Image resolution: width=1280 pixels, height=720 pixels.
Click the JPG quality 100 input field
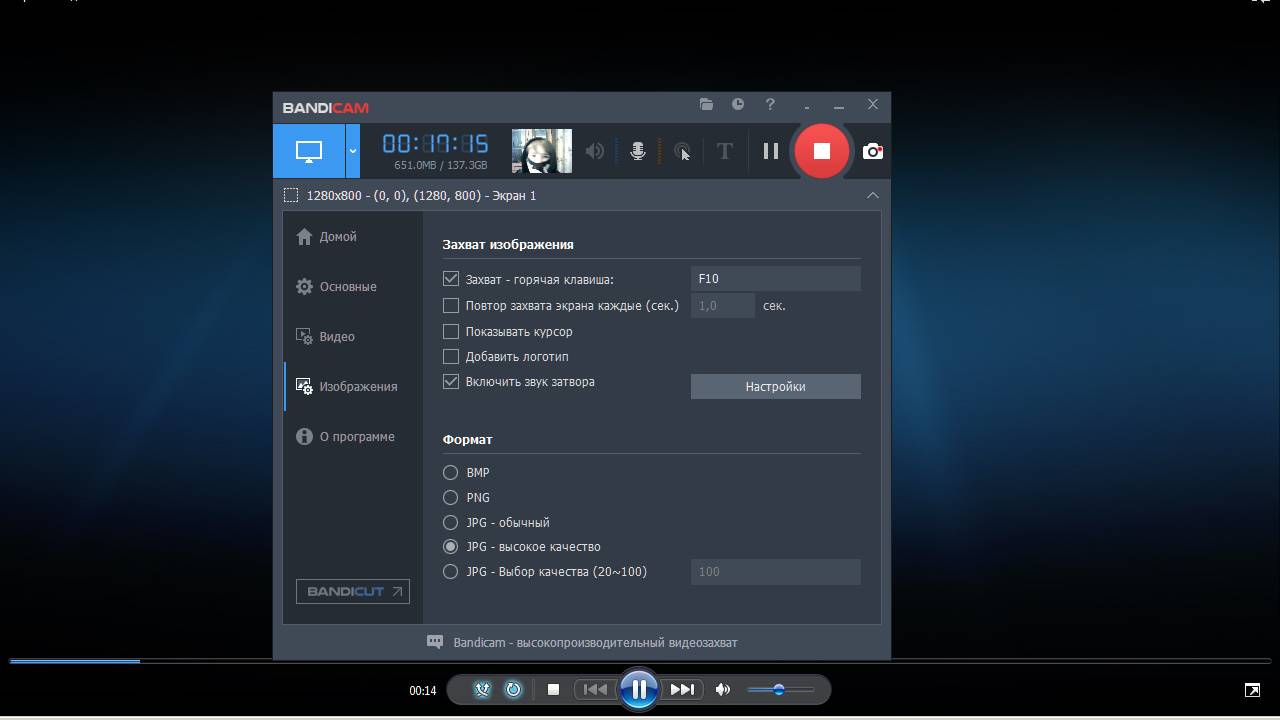tap(776, 571)
